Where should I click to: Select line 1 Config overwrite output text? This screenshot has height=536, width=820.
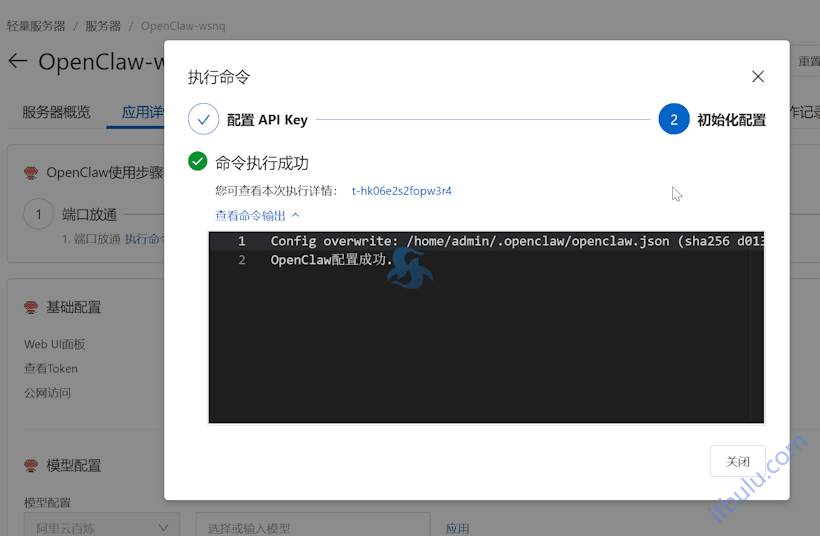(517, 241)
